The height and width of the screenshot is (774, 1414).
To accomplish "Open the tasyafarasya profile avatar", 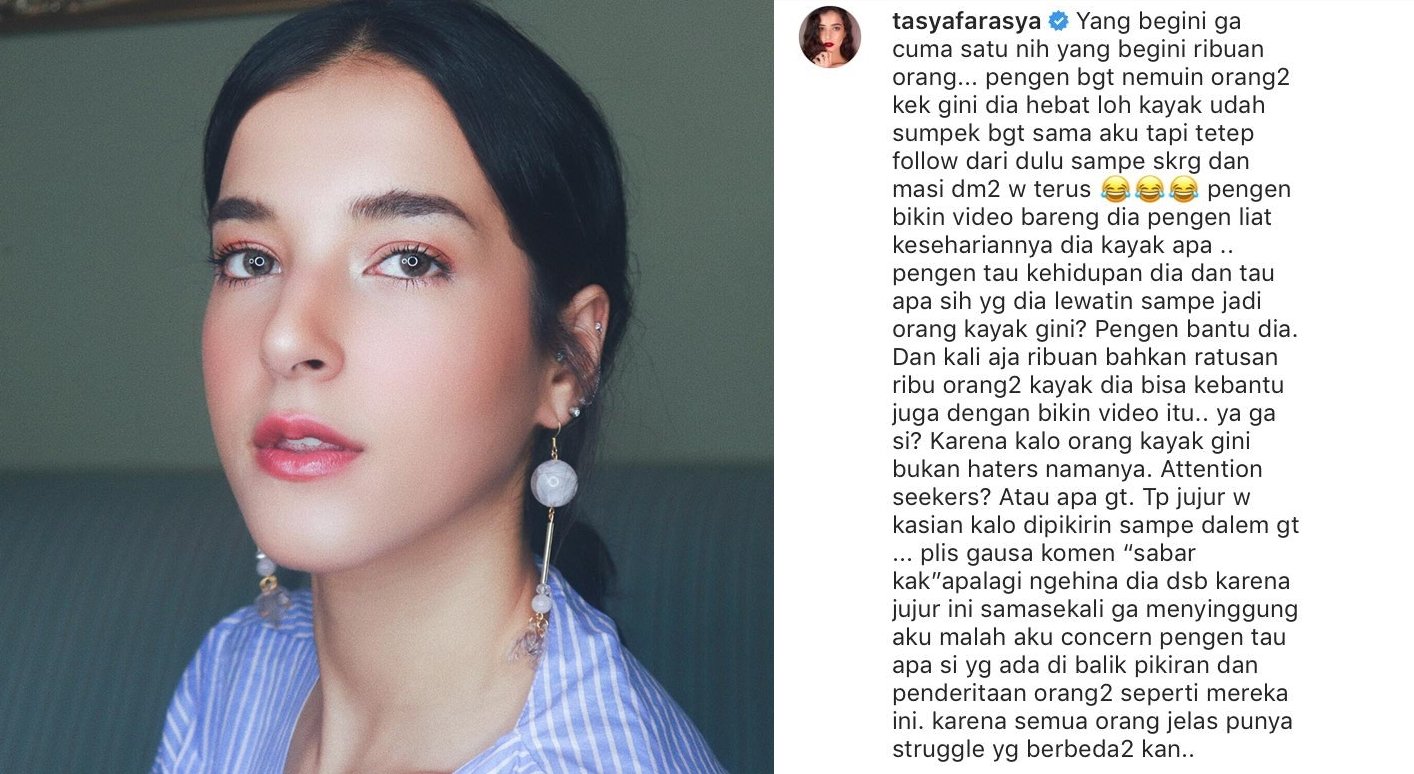I will click(x=829, y=37).
